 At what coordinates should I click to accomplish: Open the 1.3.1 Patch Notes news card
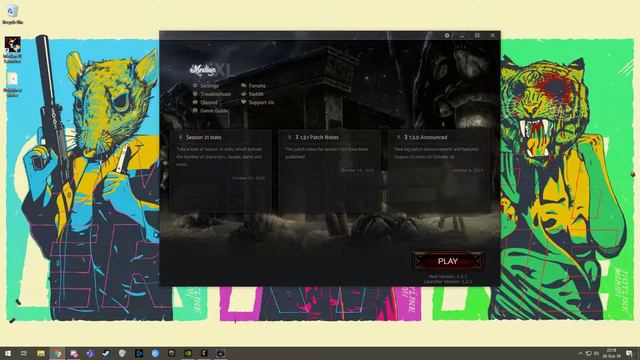click(329, 171)
